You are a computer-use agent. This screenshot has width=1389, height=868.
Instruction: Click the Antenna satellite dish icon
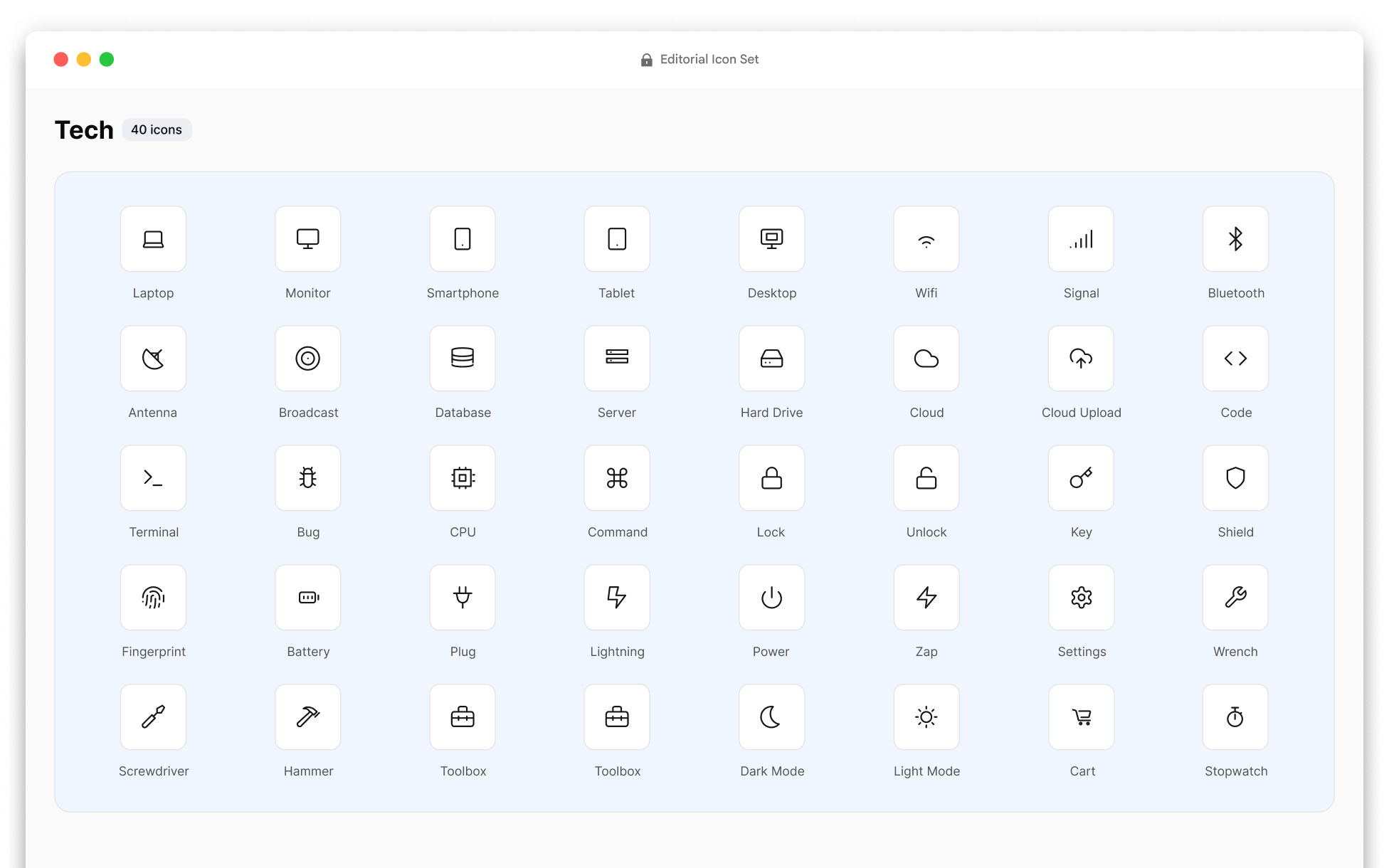[x=153, y=359]
